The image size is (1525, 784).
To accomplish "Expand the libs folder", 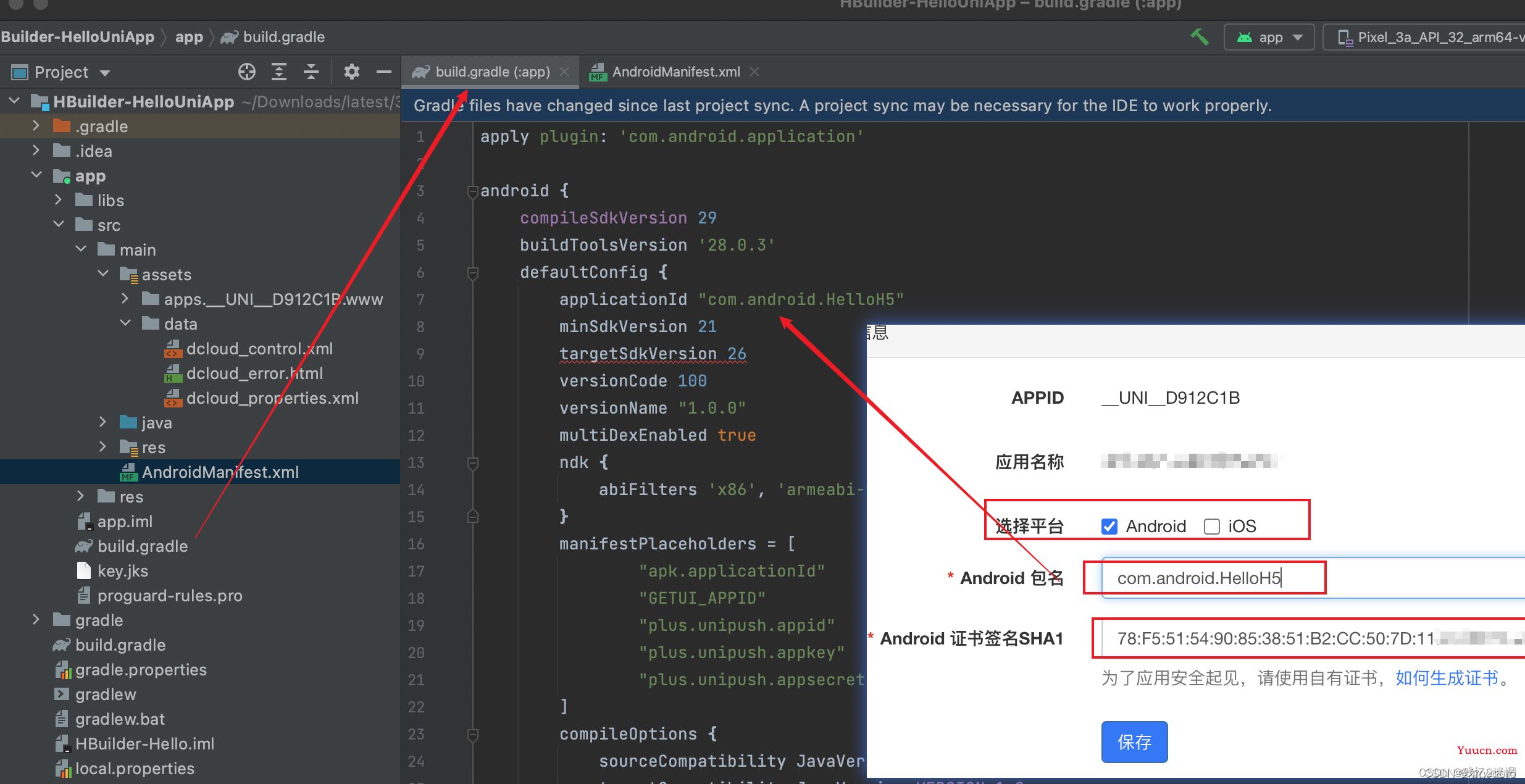I will pyautogui.click(x=58, y=199).
